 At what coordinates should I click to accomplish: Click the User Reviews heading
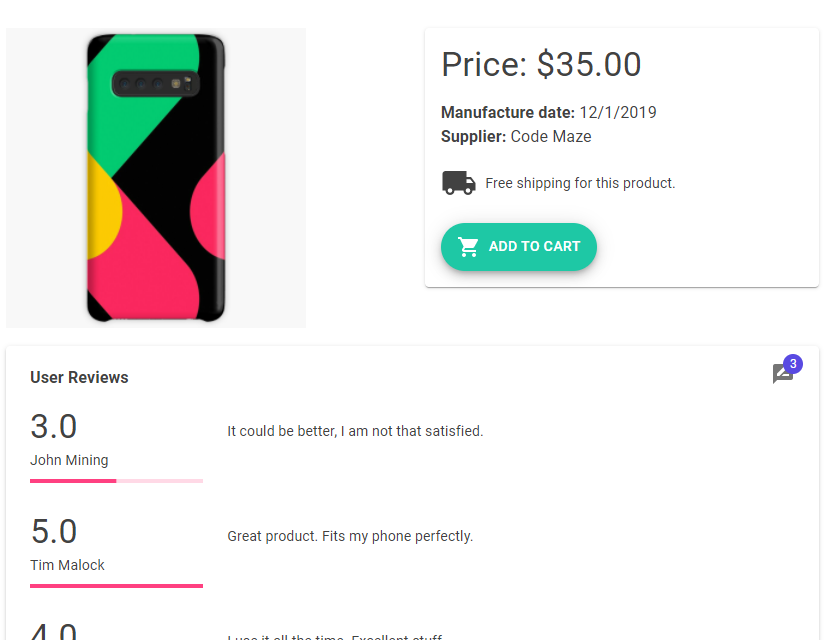coord(79,378)
